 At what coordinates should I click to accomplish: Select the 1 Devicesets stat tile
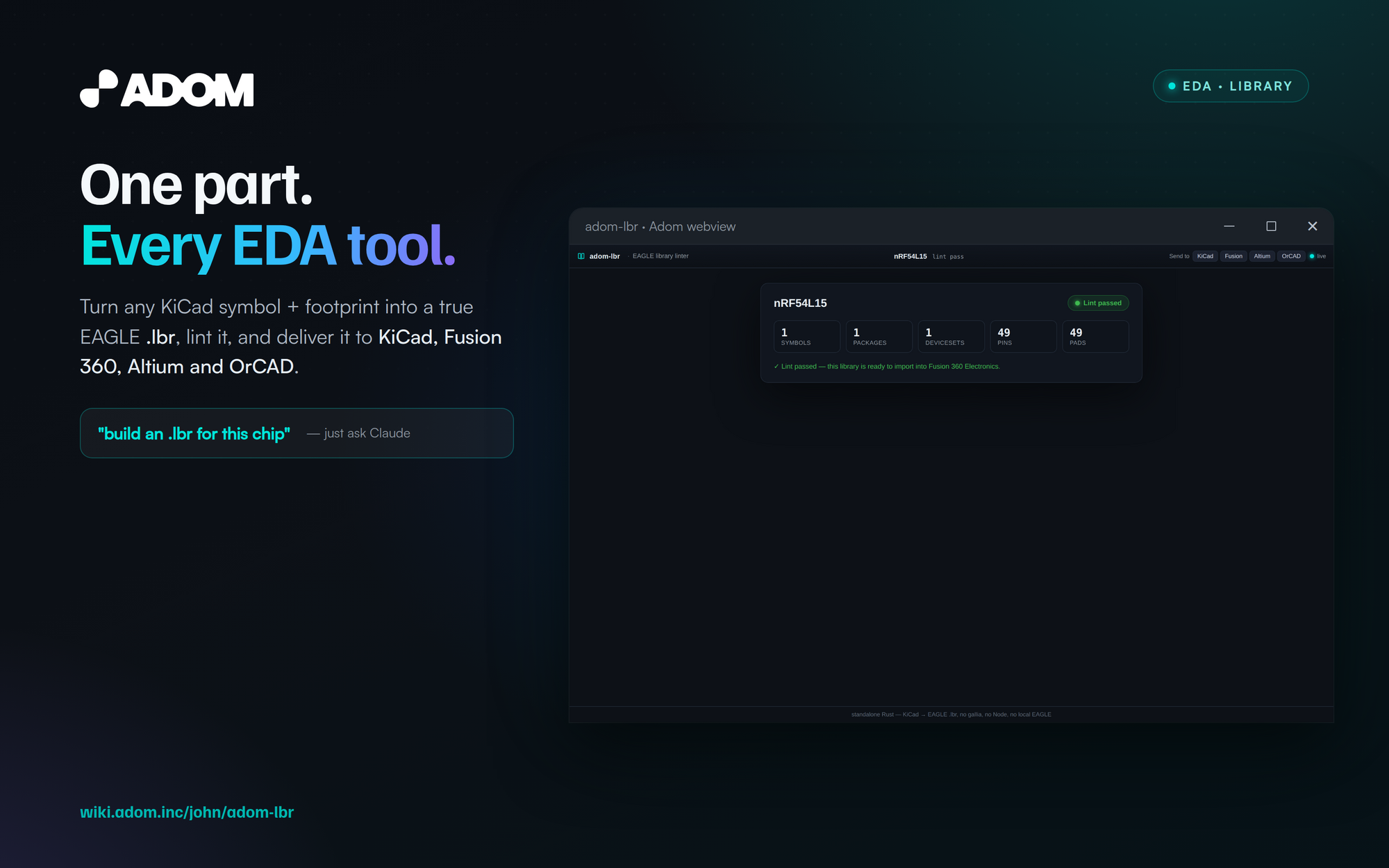point(951,337)
